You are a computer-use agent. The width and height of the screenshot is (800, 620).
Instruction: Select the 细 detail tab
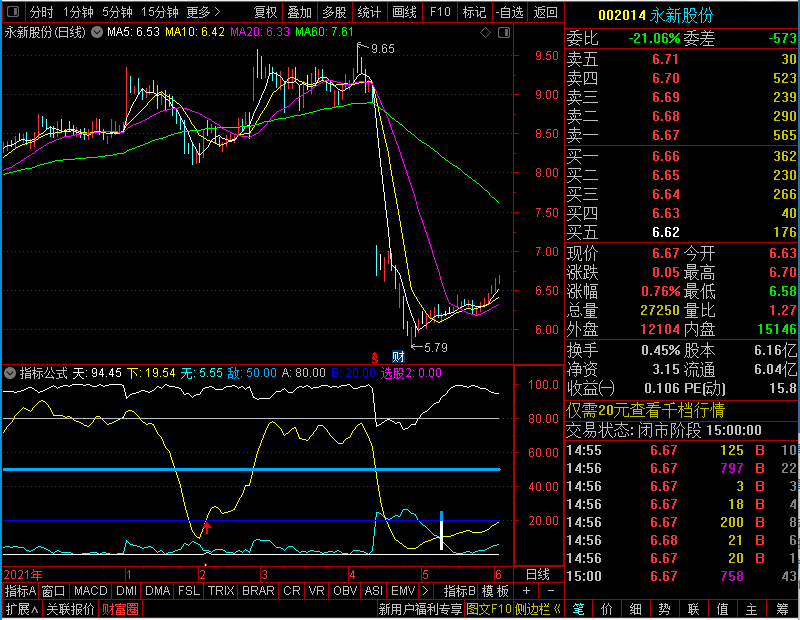point(635,609)
